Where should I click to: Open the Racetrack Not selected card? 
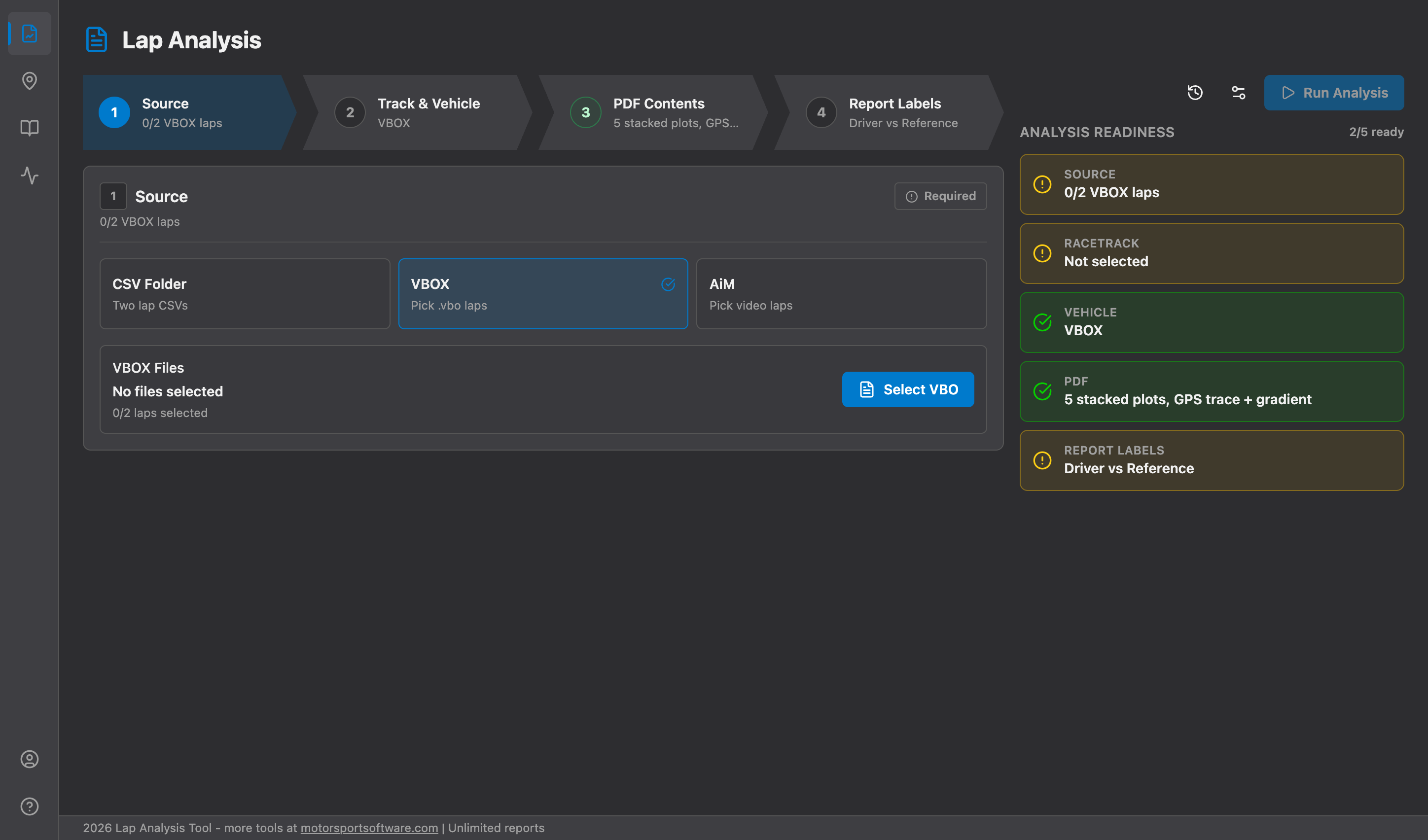click(x=1212, y=253)
